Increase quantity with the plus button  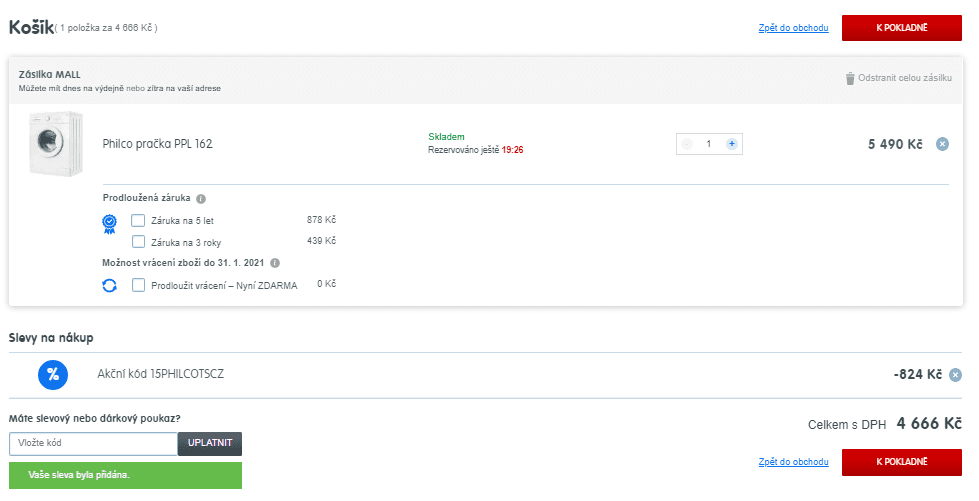pyautogui.click(x=731, y=144)
